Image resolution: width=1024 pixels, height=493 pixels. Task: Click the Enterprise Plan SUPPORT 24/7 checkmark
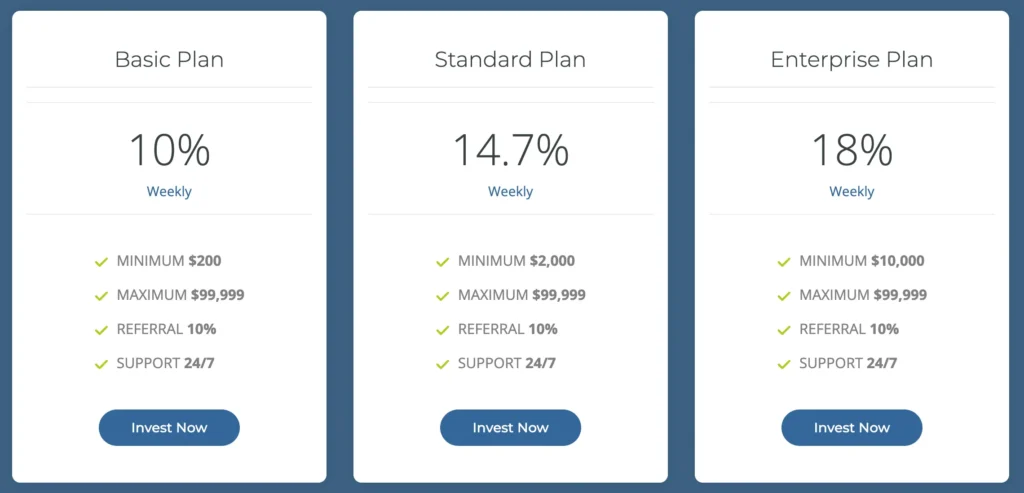click(784, 364)
